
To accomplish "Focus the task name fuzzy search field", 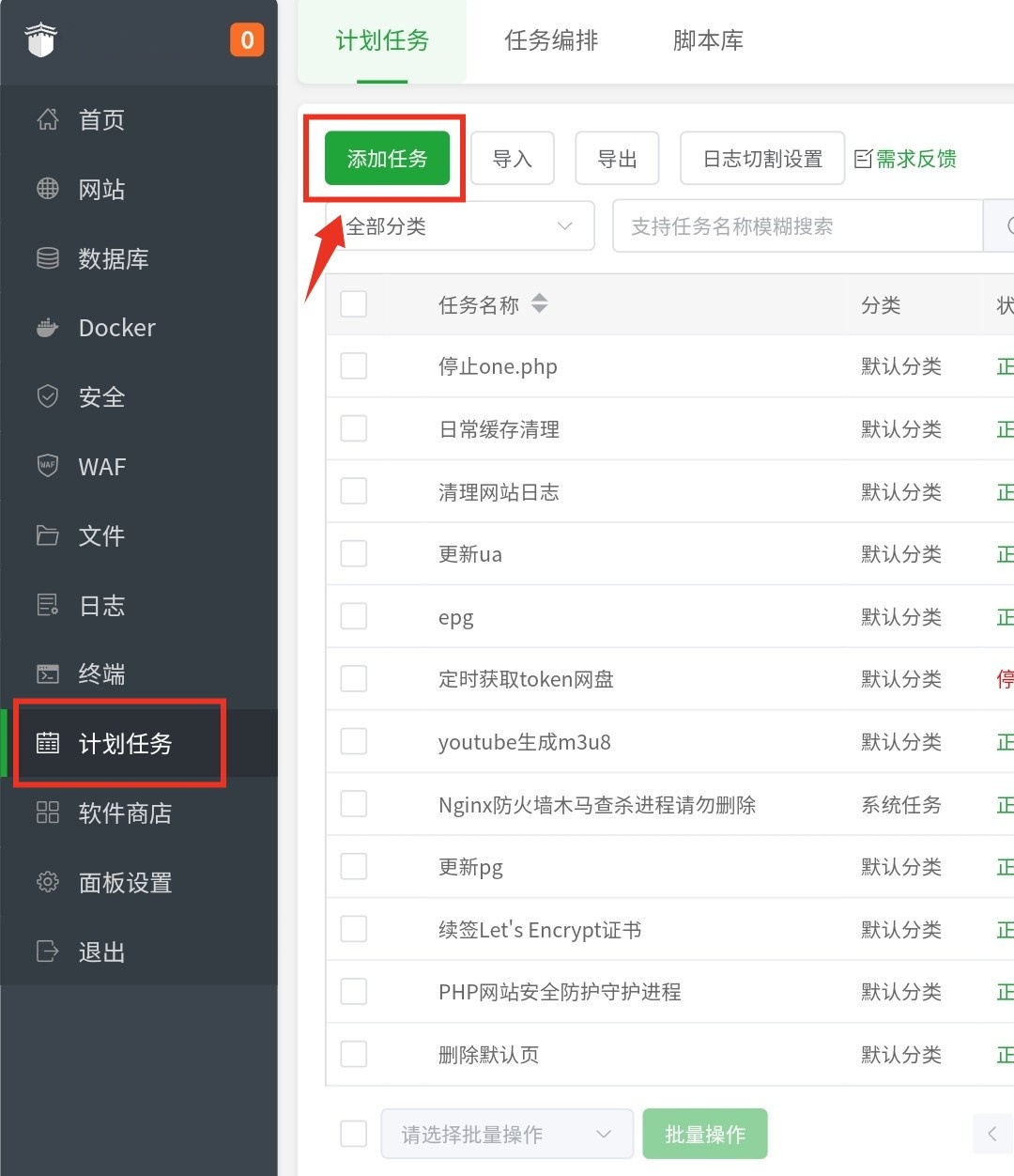I will tap(797, 225).
